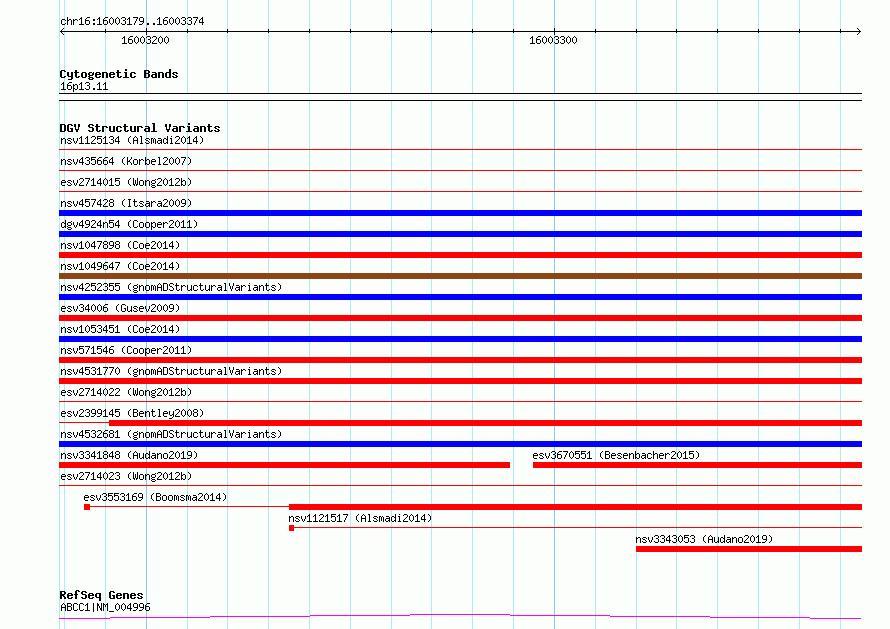Click the small red start square of esv3553169
This screenshot has width=890, height=629.
(x=87, y=507)
